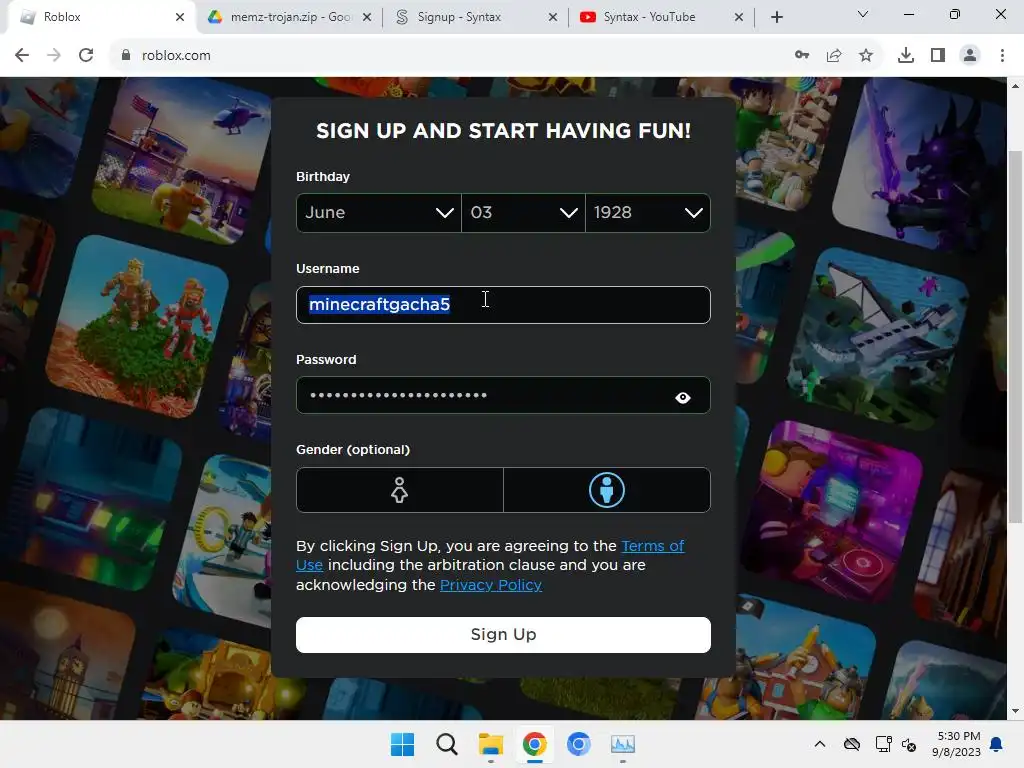Image resolution: width=1024 pixels, height=768 pixels.
Task: Open the Windows Start menu
Action: (x=402, y=744)
